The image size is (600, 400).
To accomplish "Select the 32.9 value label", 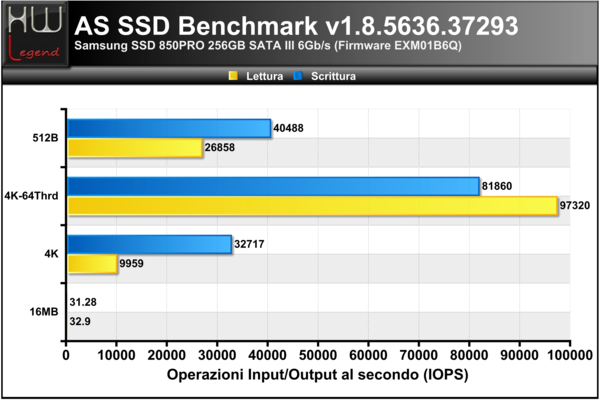I will (x=80, y=322).
